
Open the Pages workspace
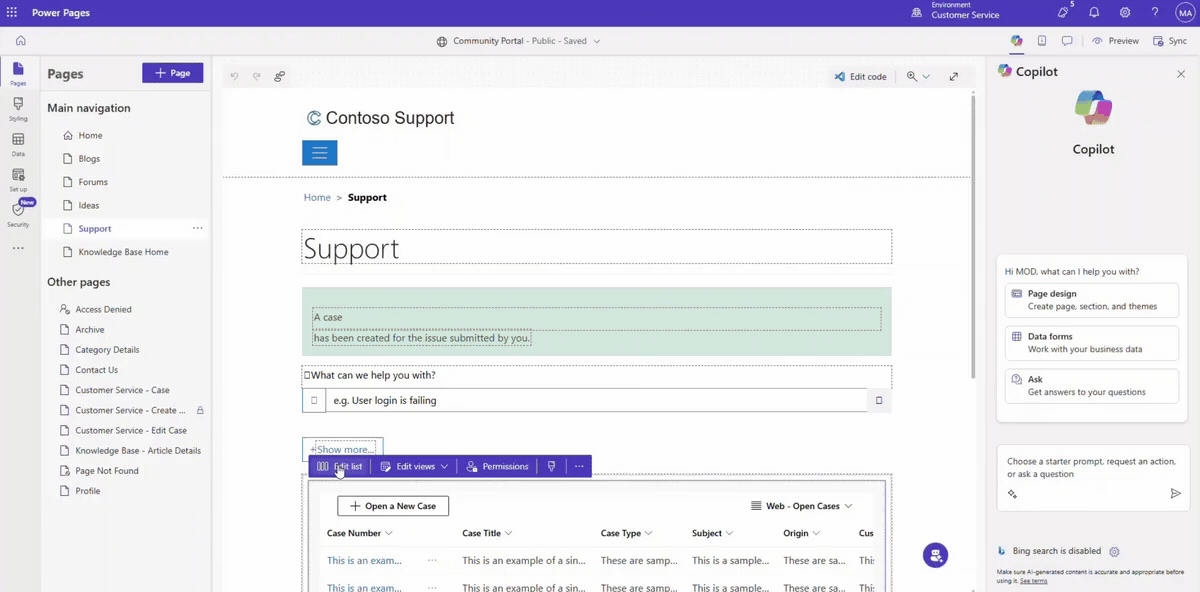(x=18, y=73)
